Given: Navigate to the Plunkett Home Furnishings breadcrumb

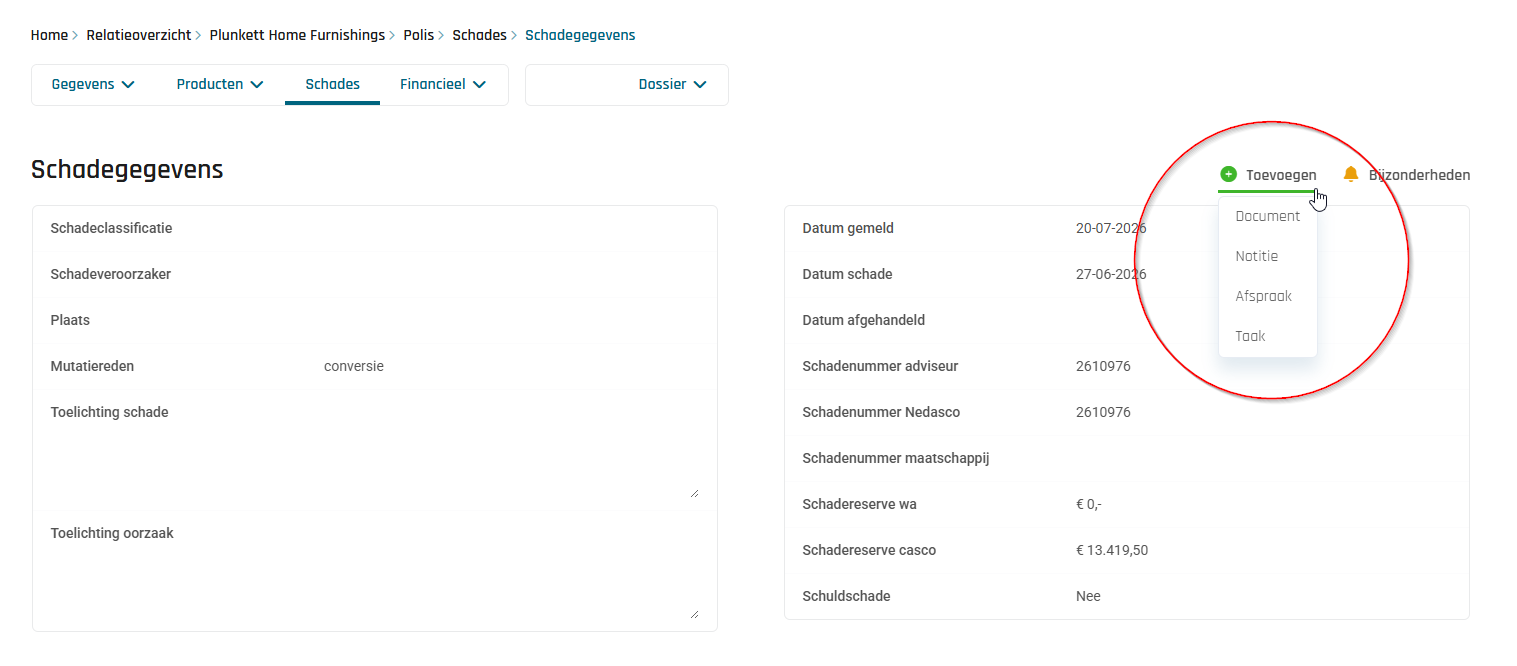Looking at the screenshot, I should [x=297, y=35].
